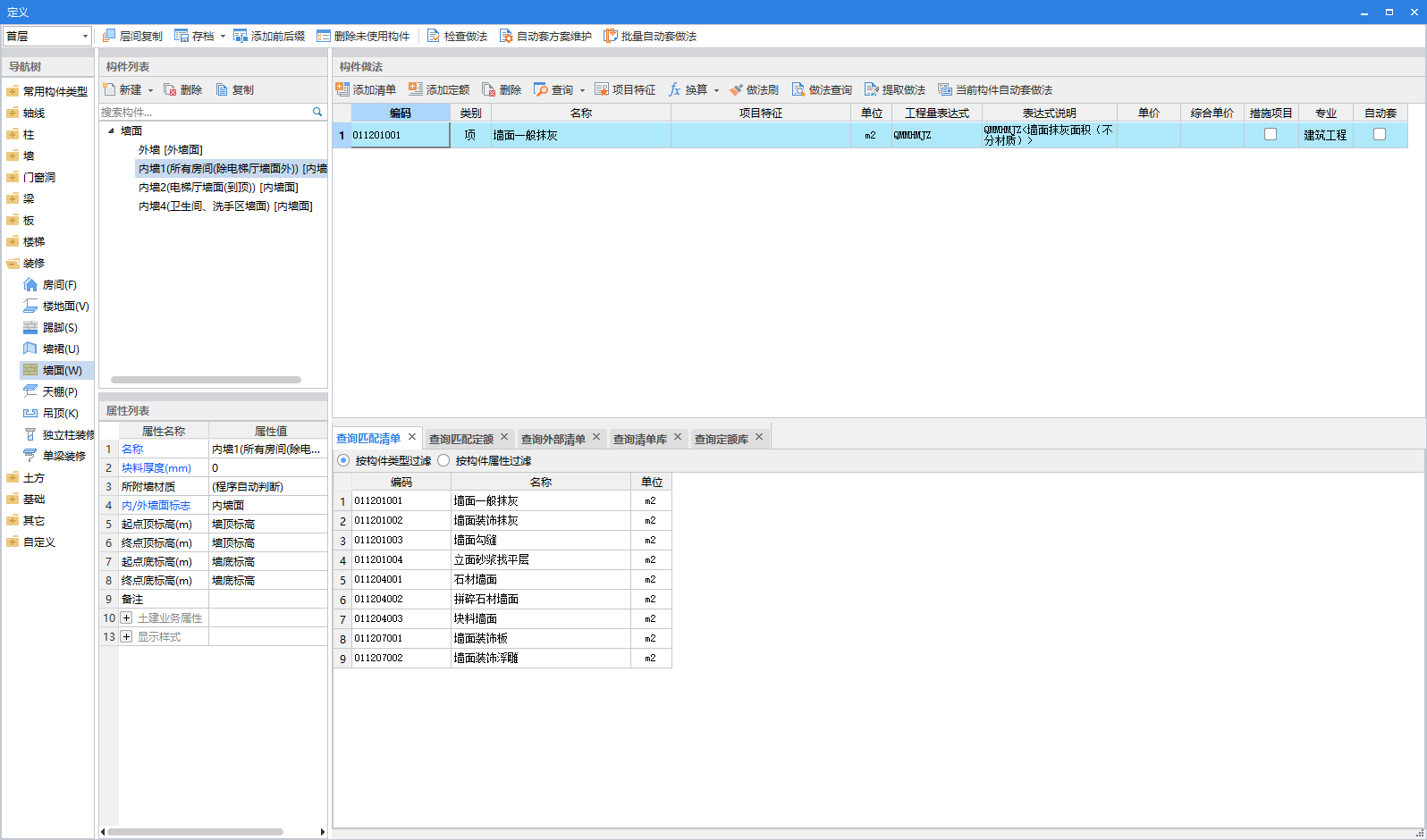Image resolution: width=1427 pixels, height=840 pixels.
Task: Switch to the 查询匹配定额 tab
Action: pyautogui.click(x=460, y=439)
